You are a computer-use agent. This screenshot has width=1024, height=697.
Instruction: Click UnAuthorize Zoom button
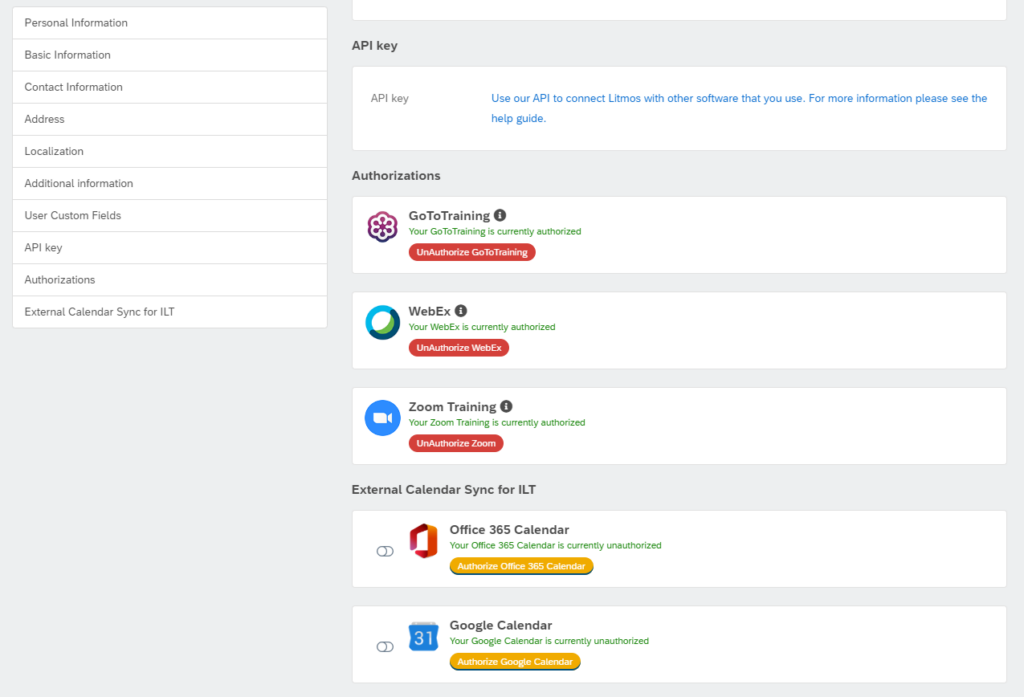tap(456, 443)
